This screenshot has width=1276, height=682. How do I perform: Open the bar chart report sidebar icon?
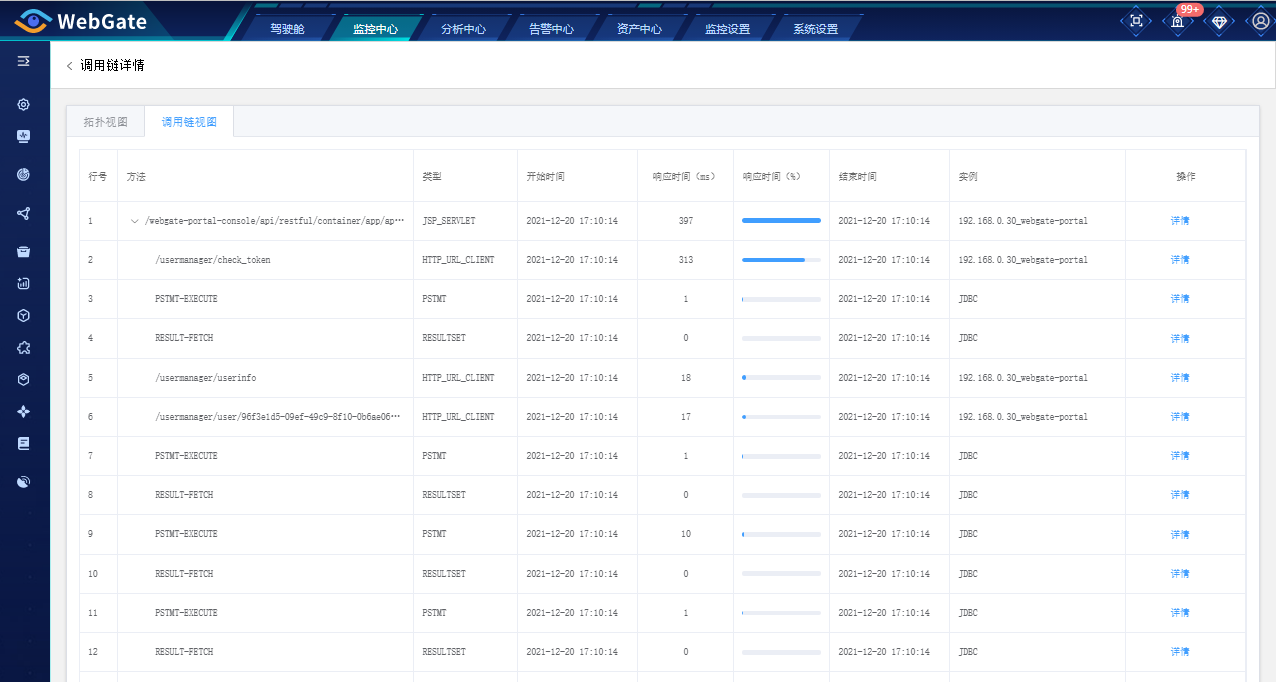click(x=24, y=283)
